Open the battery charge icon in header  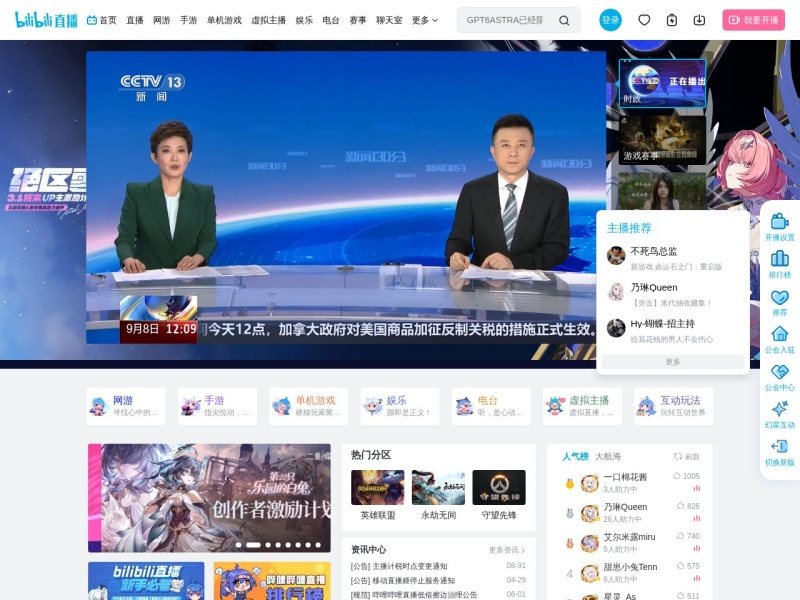(x=672, y=20)
